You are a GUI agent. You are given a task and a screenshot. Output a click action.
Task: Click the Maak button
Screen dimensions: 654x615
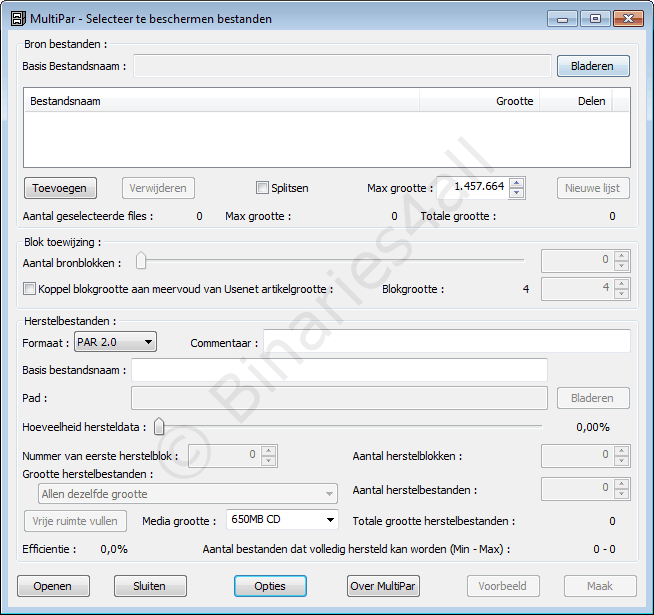(600, 586)
